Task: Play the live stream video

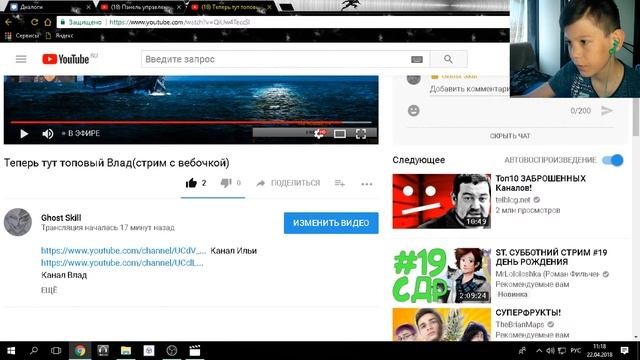Action: 24,133
